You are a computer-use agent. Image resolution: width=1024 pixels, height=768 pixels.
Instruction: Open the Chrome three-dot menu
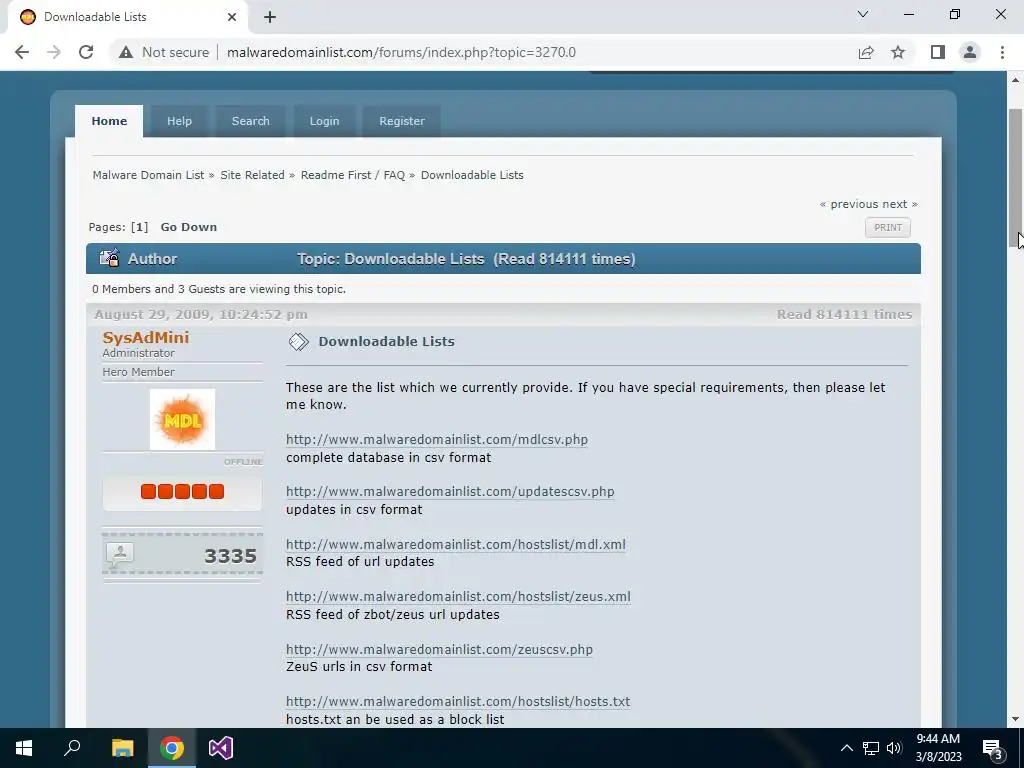point(1002,52)
